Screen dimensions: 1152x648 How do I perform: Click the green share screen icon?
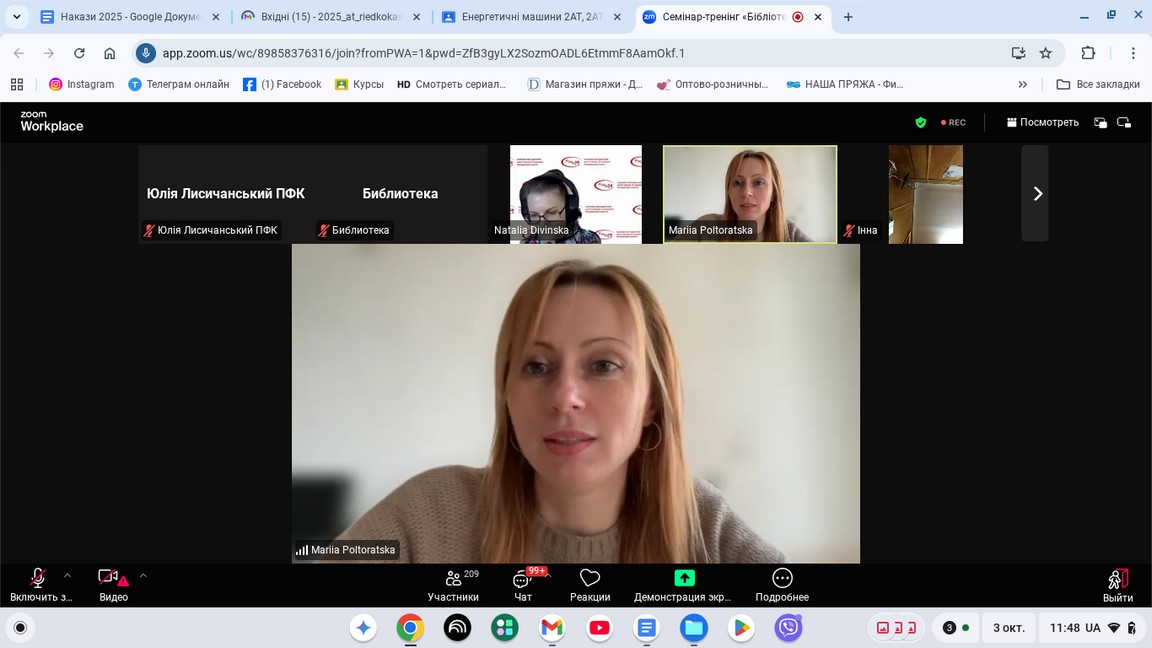pos(684,578)
